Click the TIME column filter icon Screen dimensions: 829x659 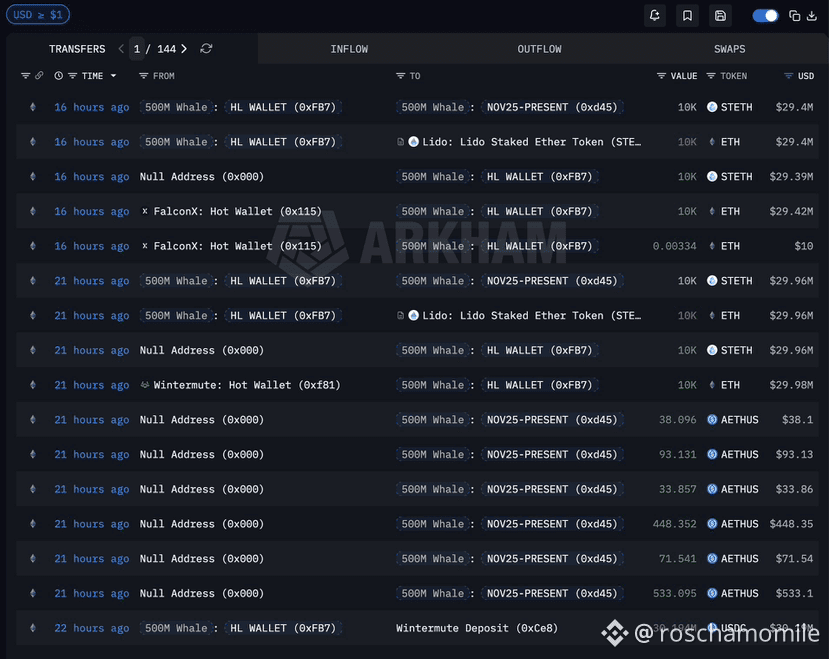click(72, 76)
